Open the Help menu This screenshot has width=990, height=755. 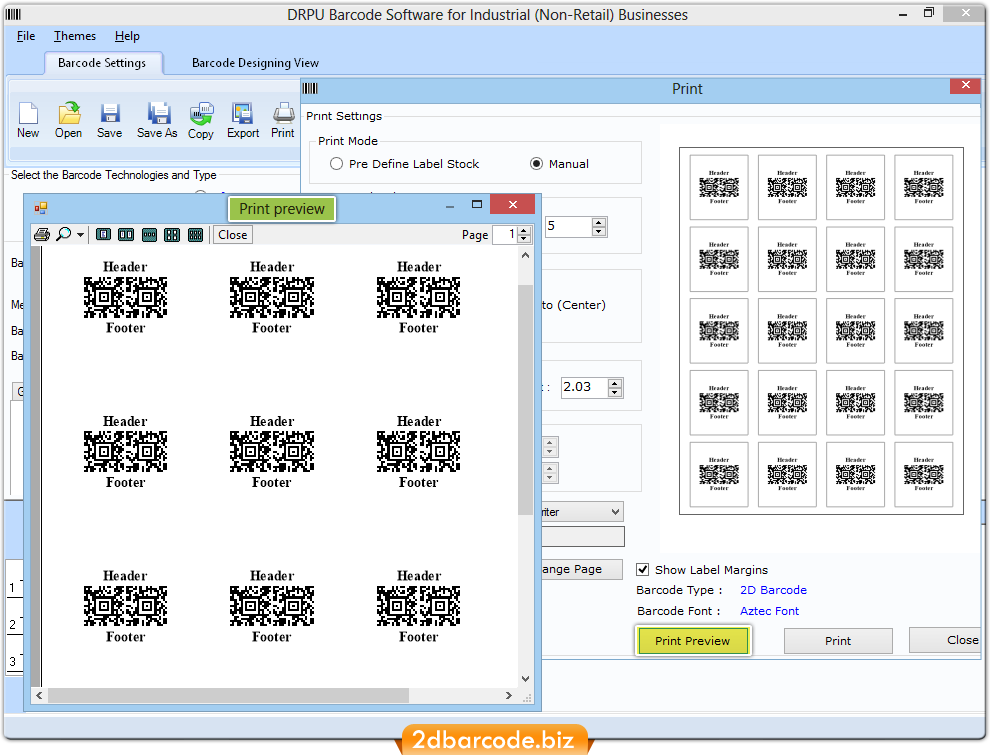click(127, 36)
